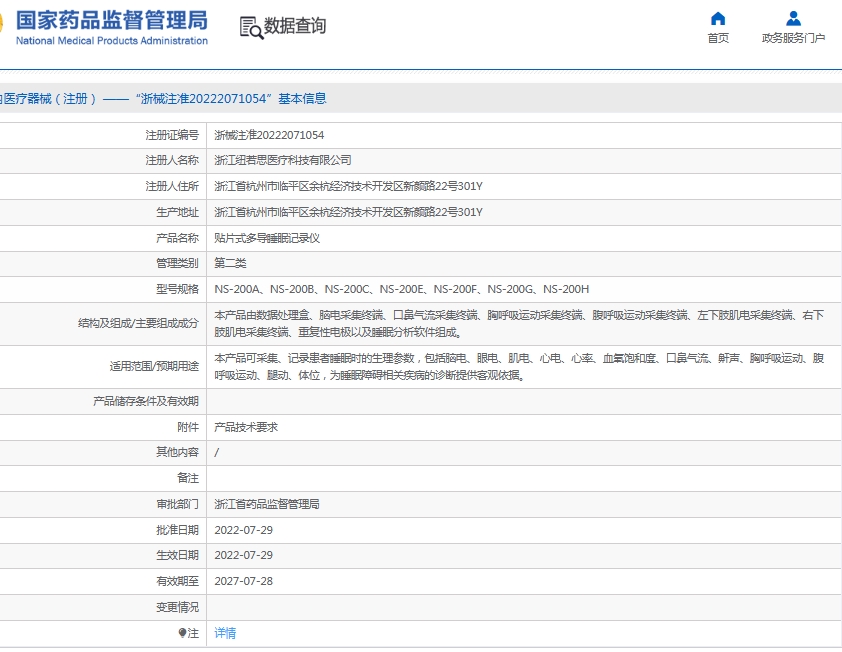Open the 政务服务门户 user portal icon
842x652 pixels.
point(793,19)
